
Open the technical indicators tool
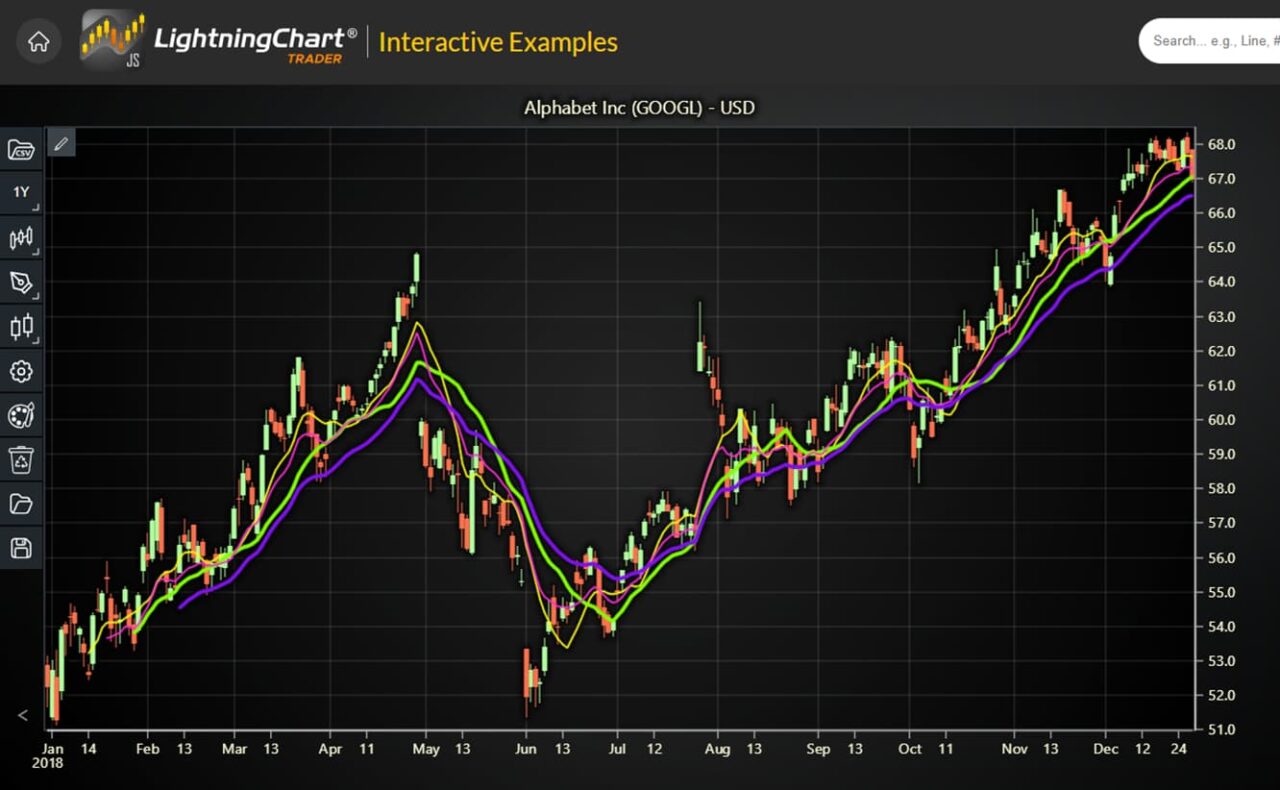[x=20, y=238]
